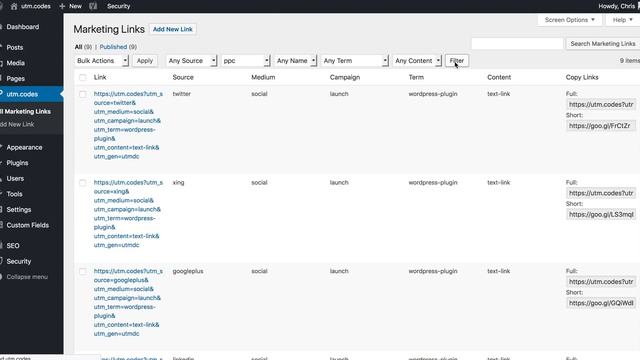Open the Any Source filter dropdown
640x360 pixels.
tap(191, 61)
